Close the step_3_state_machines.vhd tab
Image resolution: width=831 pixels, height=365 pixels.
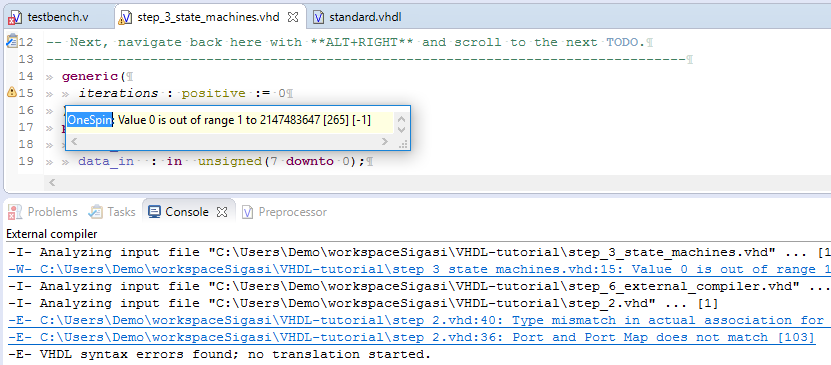point(293,17)
